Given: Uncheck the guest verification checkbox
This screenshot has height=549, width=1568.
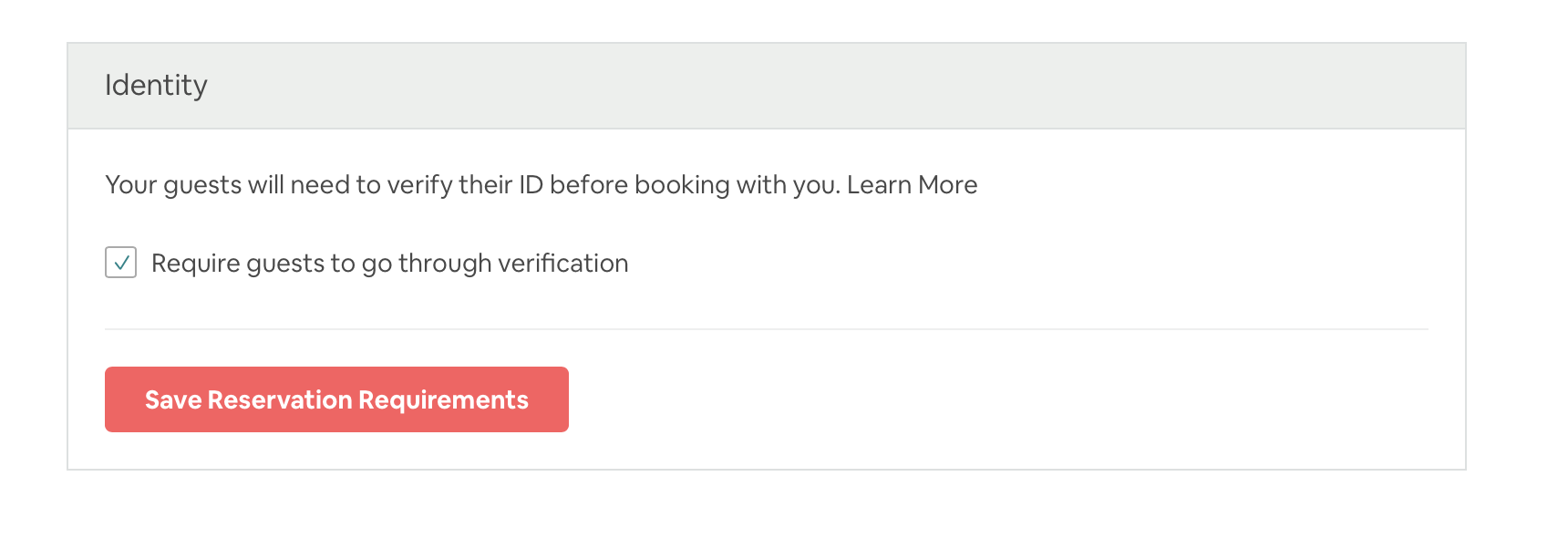Looking at the screenshot, I should 121,263.
